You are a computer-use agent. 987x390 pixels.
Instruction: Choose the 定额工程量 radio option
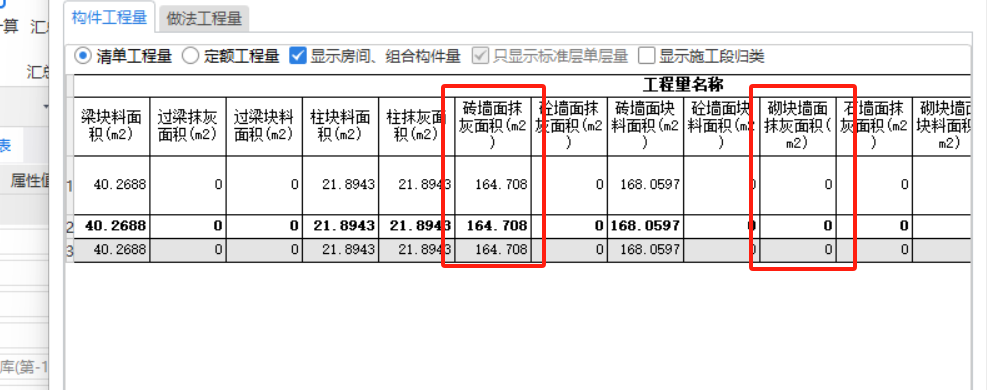[191, 56]
